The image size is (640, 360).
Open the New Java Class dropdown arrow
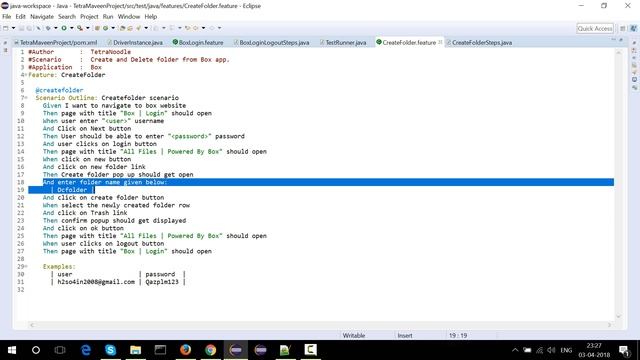[113, 28]
